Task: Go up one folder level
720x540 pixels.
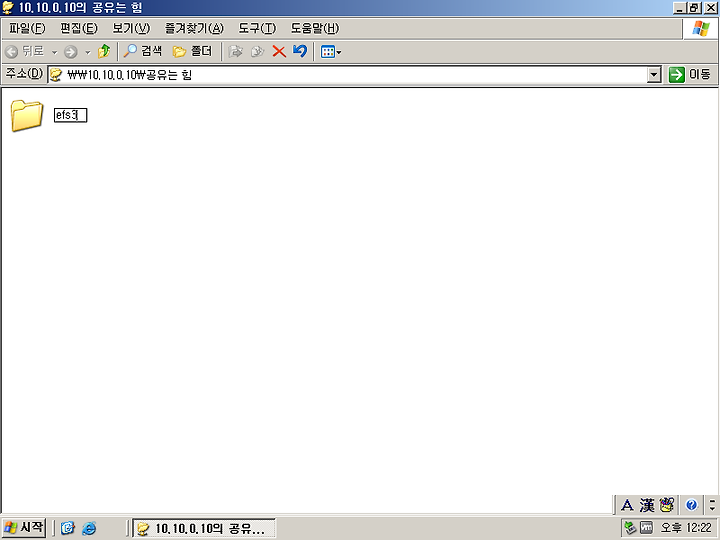Action: tap(104, 51)
